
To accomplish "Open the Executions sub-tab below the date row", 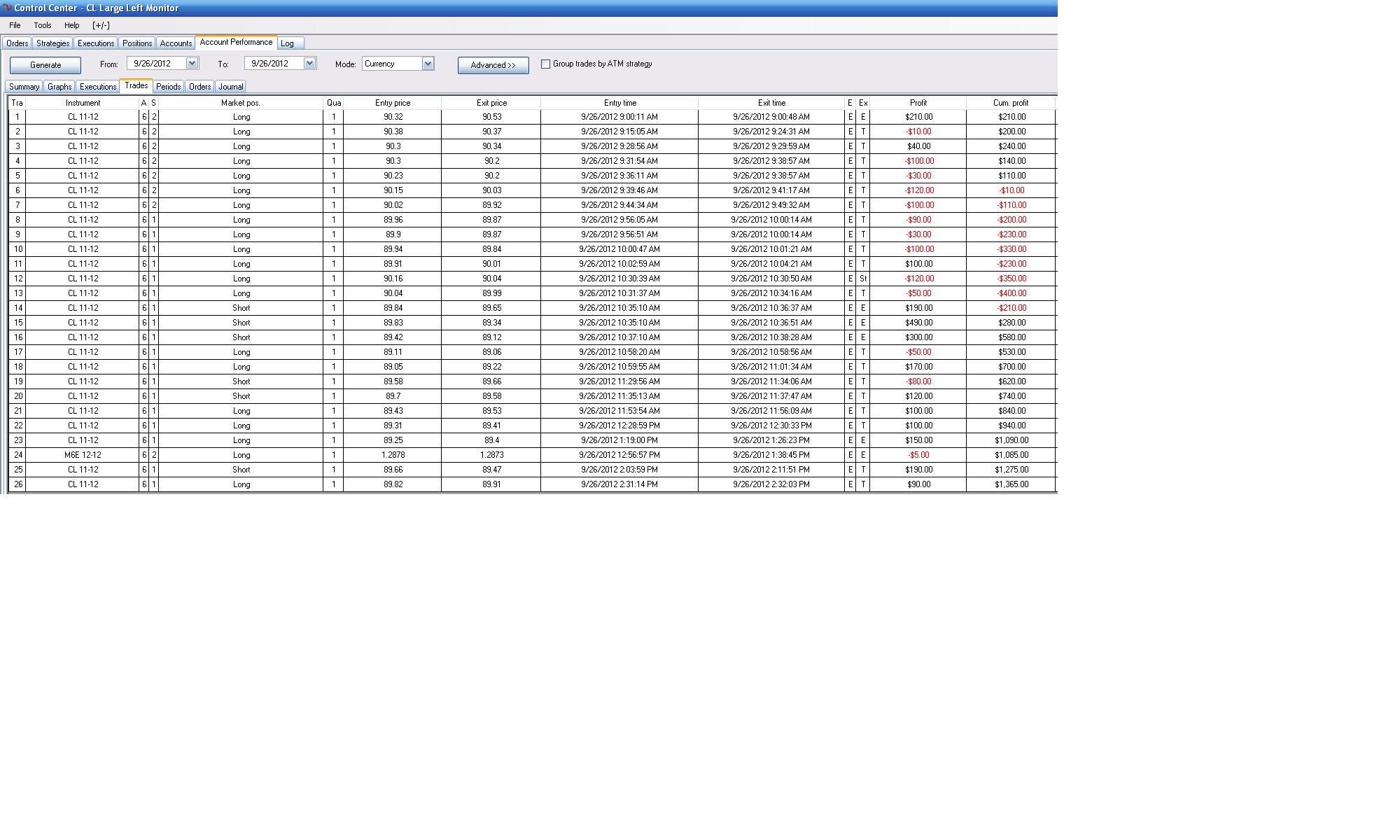I will tap(98, 87).
